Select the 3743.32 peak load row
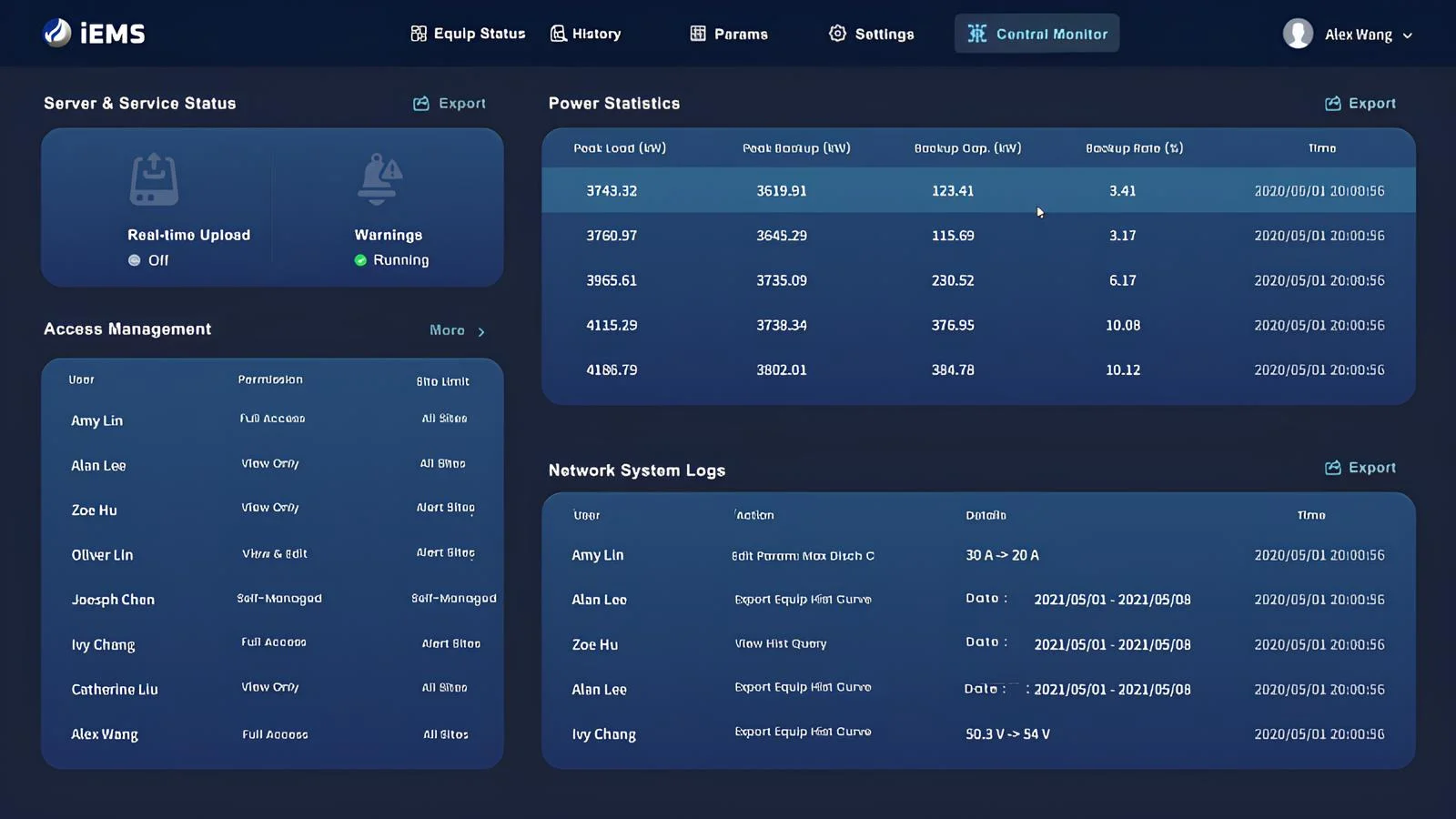The height and width of the screenshot is (819, 1456). 612,191
